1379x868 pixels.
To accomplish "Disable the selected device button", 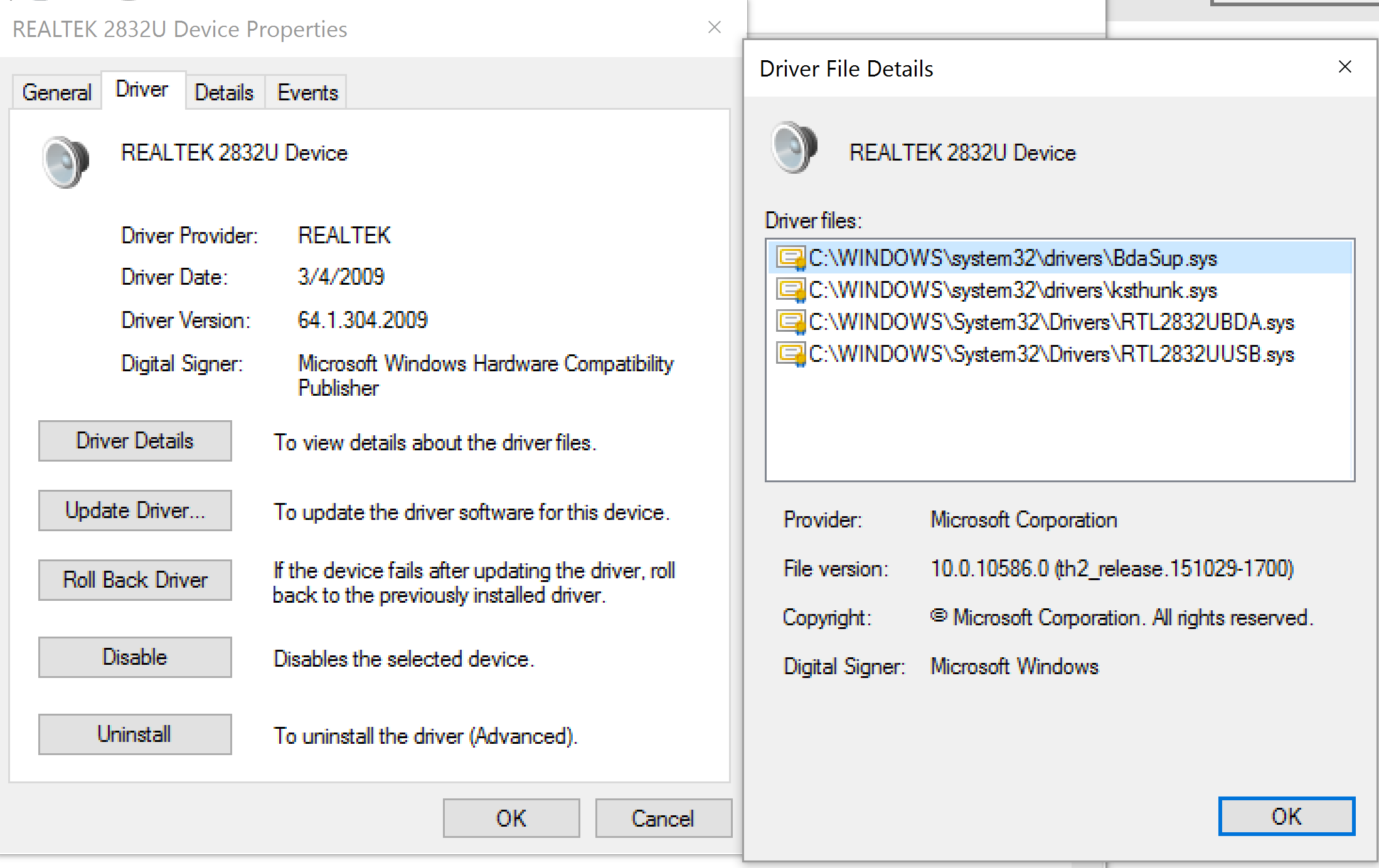I will [135, 657].
